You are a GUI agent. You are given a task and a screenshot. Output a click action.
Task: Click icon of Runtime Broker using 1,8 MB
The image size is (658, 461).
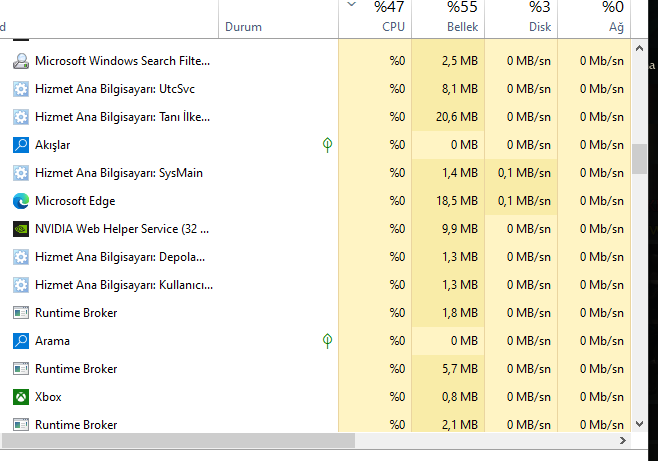tap(21, 313)
